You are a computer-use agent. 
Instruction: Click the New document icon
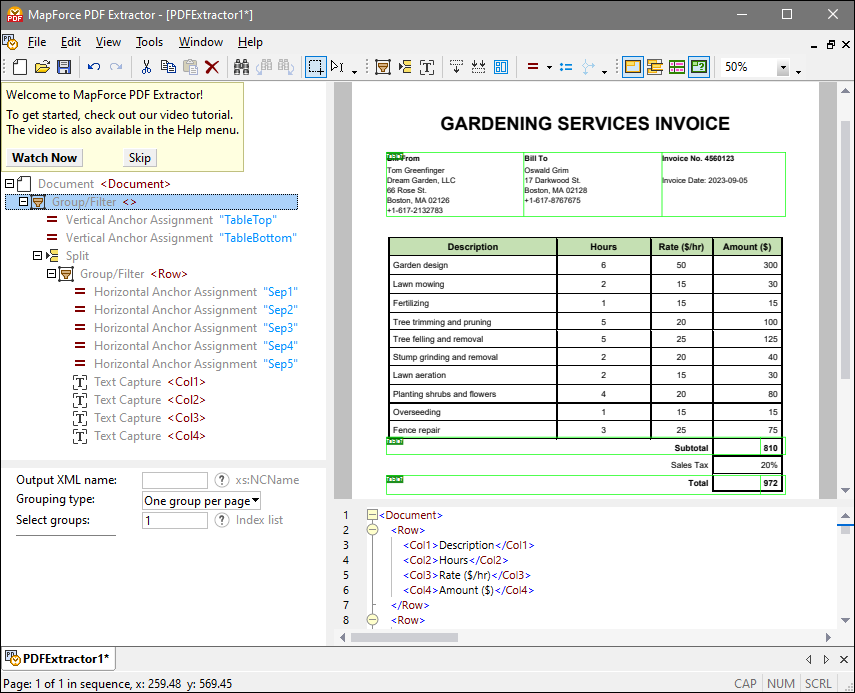[20, 67]
